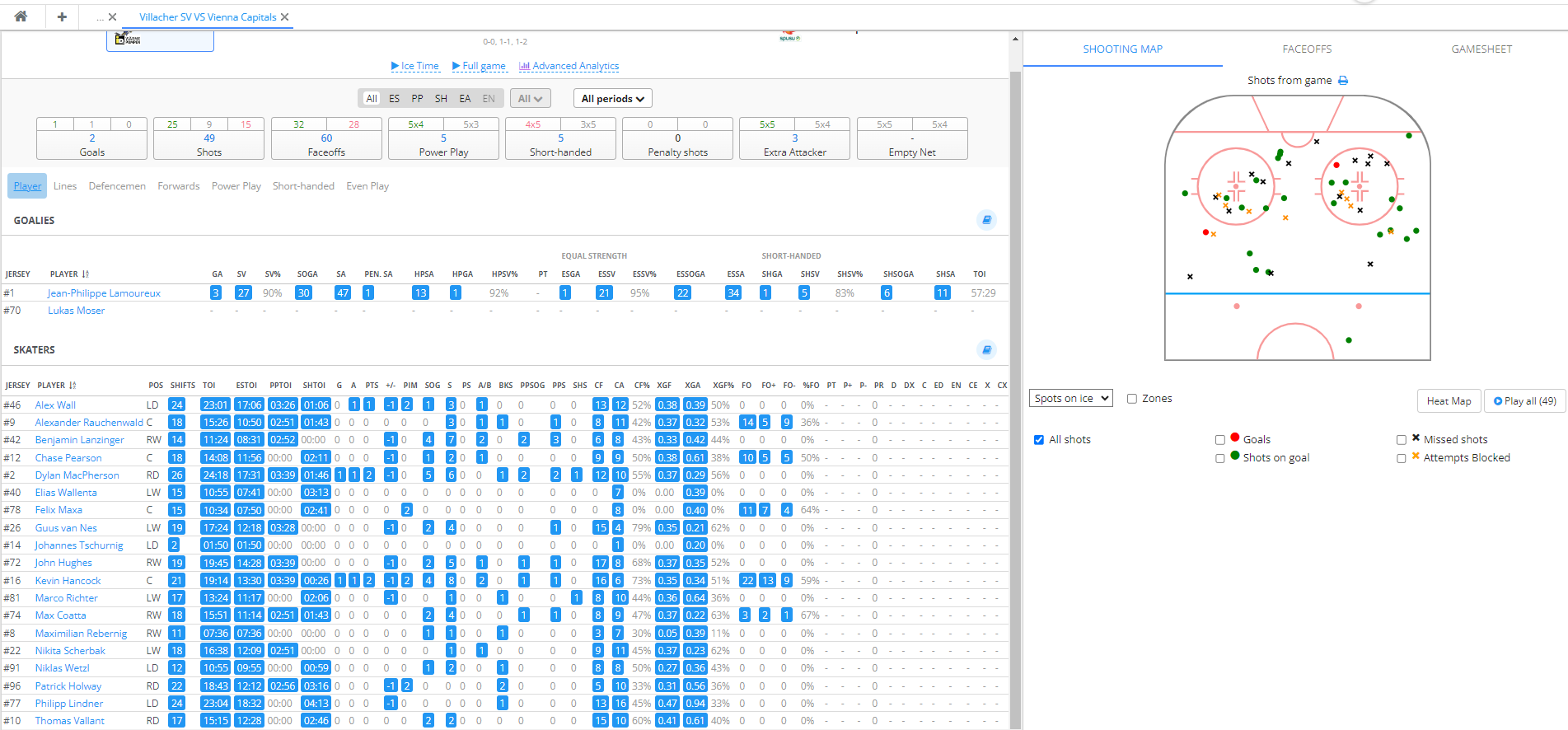The image size is (1568, 730).
Task: Click the export icon in the Skaters section
Action: 986,349
